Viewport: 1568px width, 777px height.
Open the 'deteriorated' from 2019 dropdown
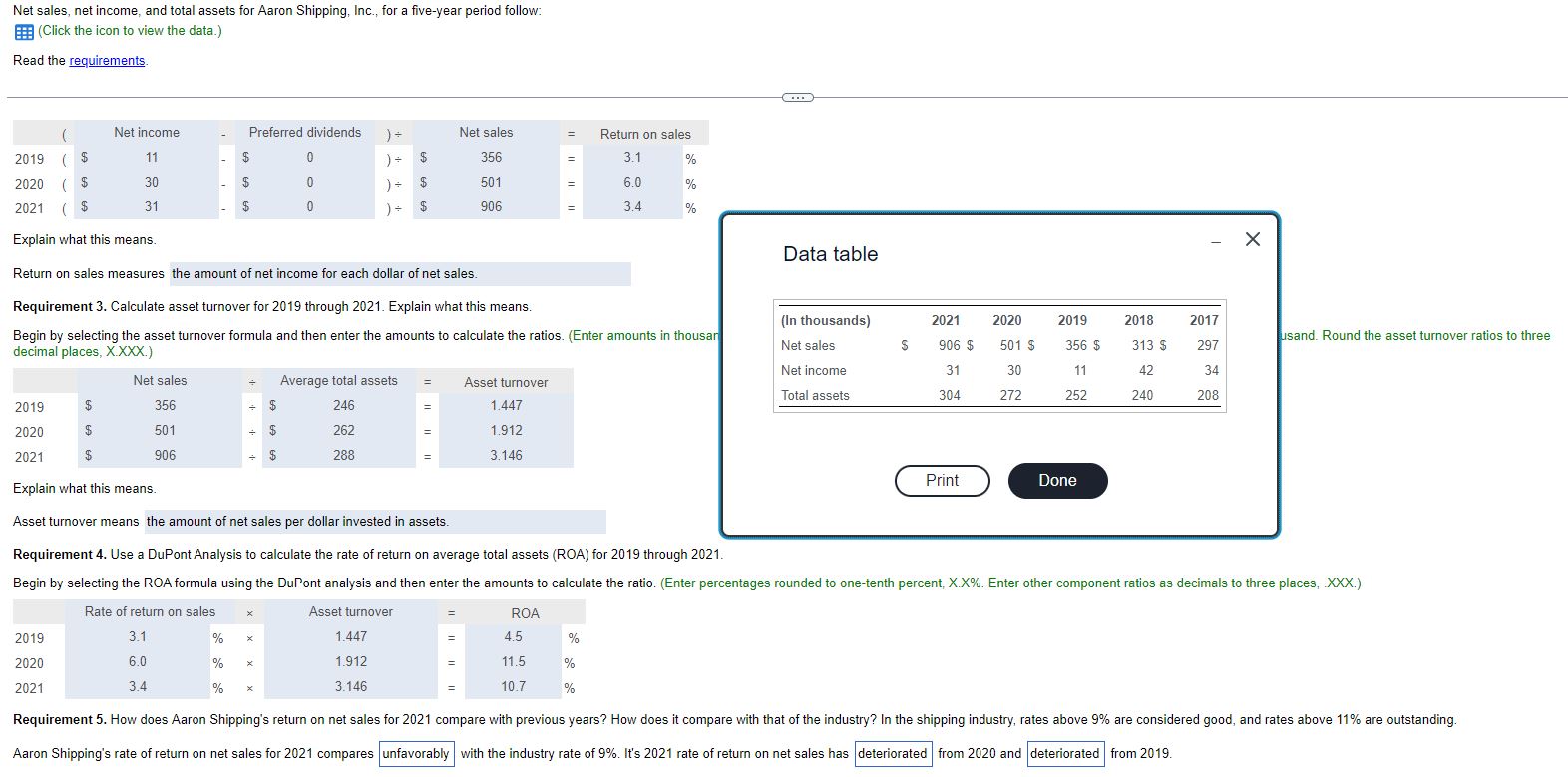click(x=1065, y=753)
